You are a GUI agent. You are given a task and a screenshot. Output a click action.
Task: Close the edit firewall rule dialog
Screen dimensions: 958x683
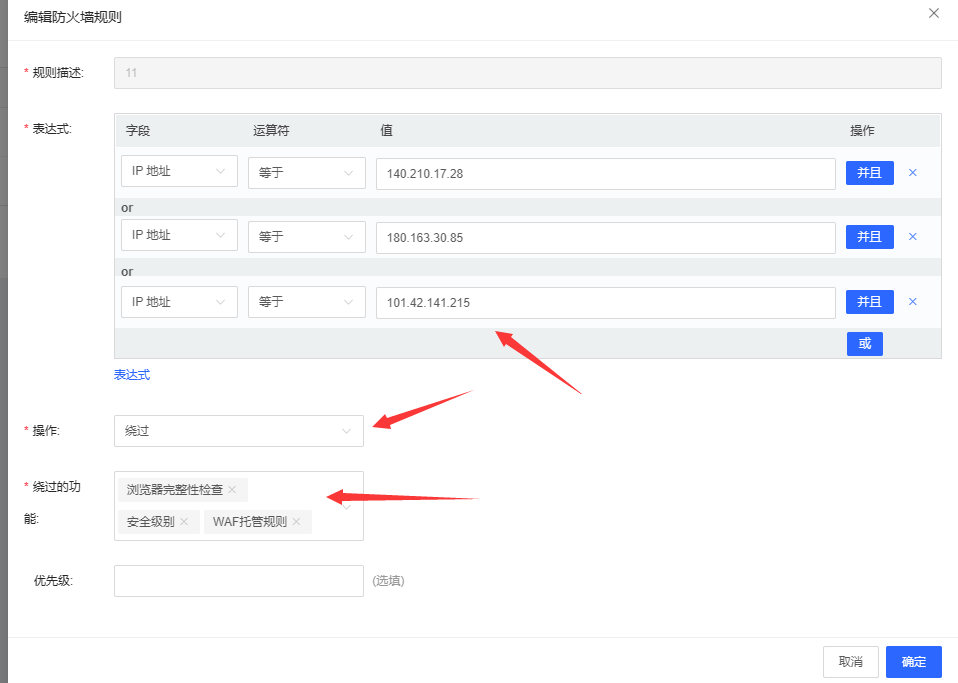[934, 13]
